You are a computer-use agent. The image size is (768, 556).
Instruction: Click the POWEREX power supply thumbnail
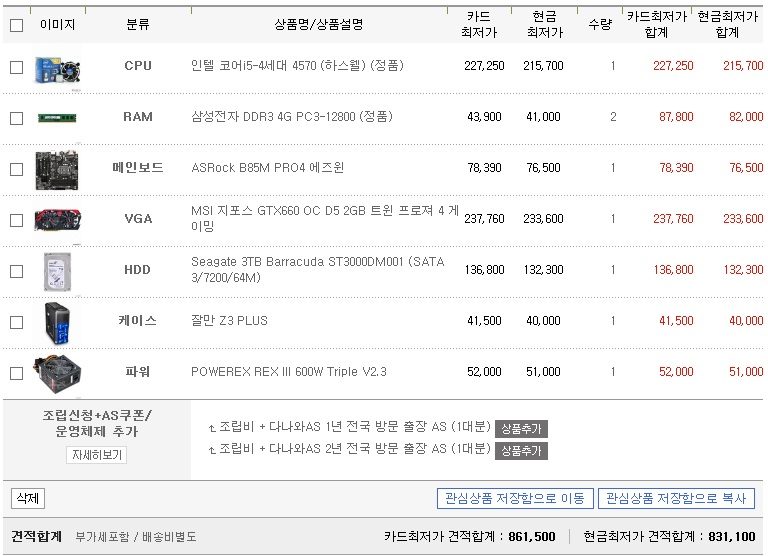click(x=57, y=375)
